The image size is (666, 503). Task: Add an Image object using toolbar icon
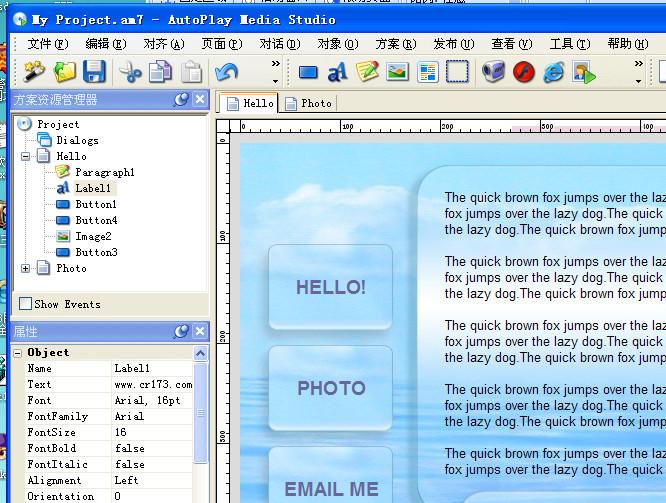pyautogui.click(x=397, y=72)
